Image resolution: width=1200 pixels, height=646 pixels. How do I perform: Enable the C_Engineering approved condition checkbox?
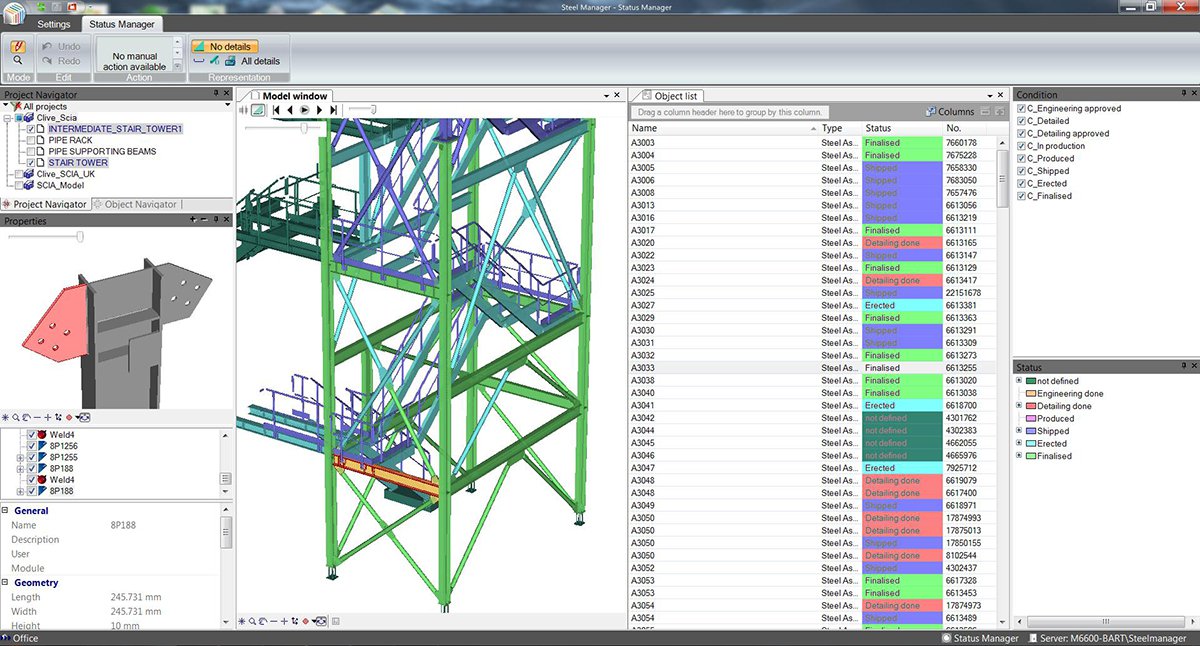(x=1022, y=108)
